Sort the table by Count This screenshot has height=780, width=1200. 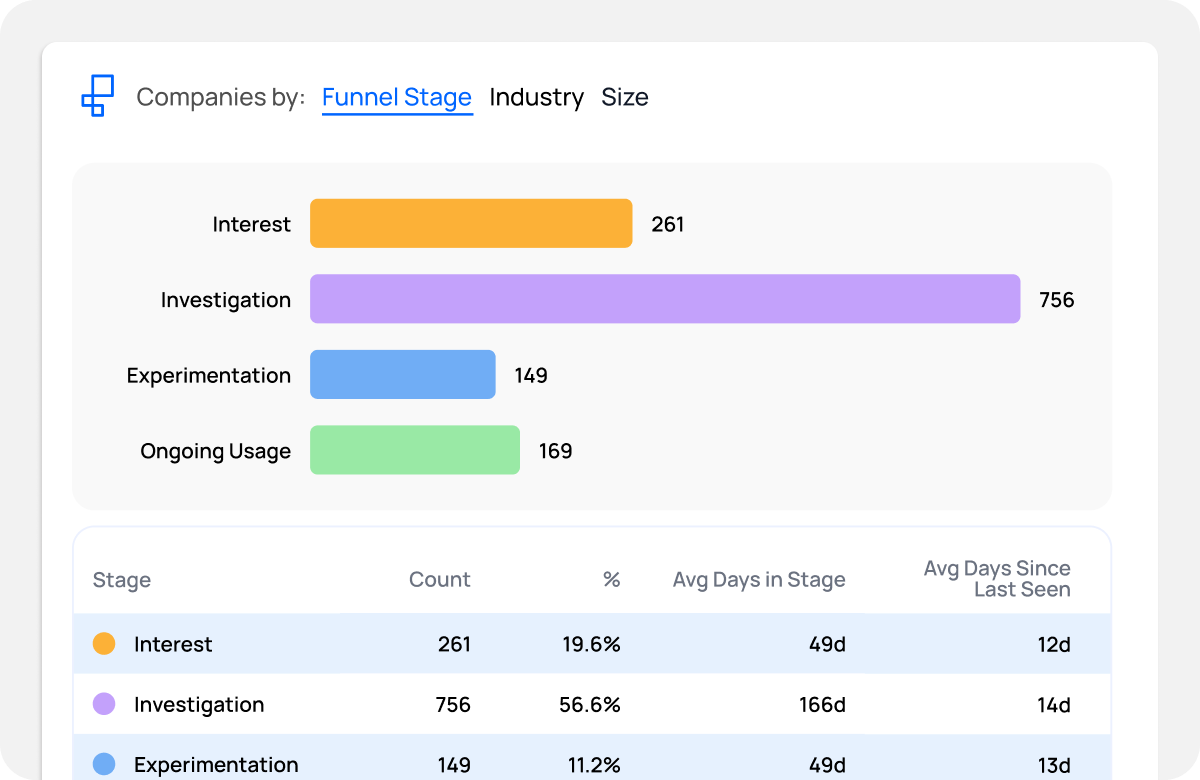coord(439,579)
